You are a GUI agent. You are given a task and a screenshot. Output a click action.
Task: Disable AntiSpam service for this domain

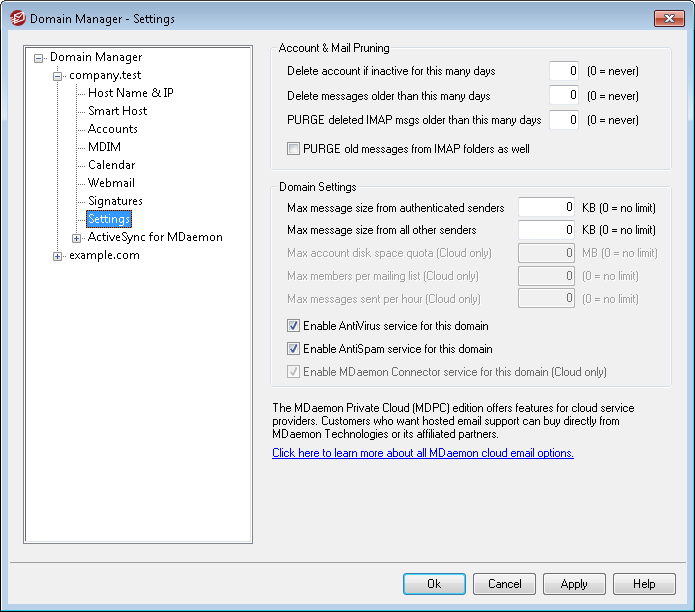tap(293, 349)
